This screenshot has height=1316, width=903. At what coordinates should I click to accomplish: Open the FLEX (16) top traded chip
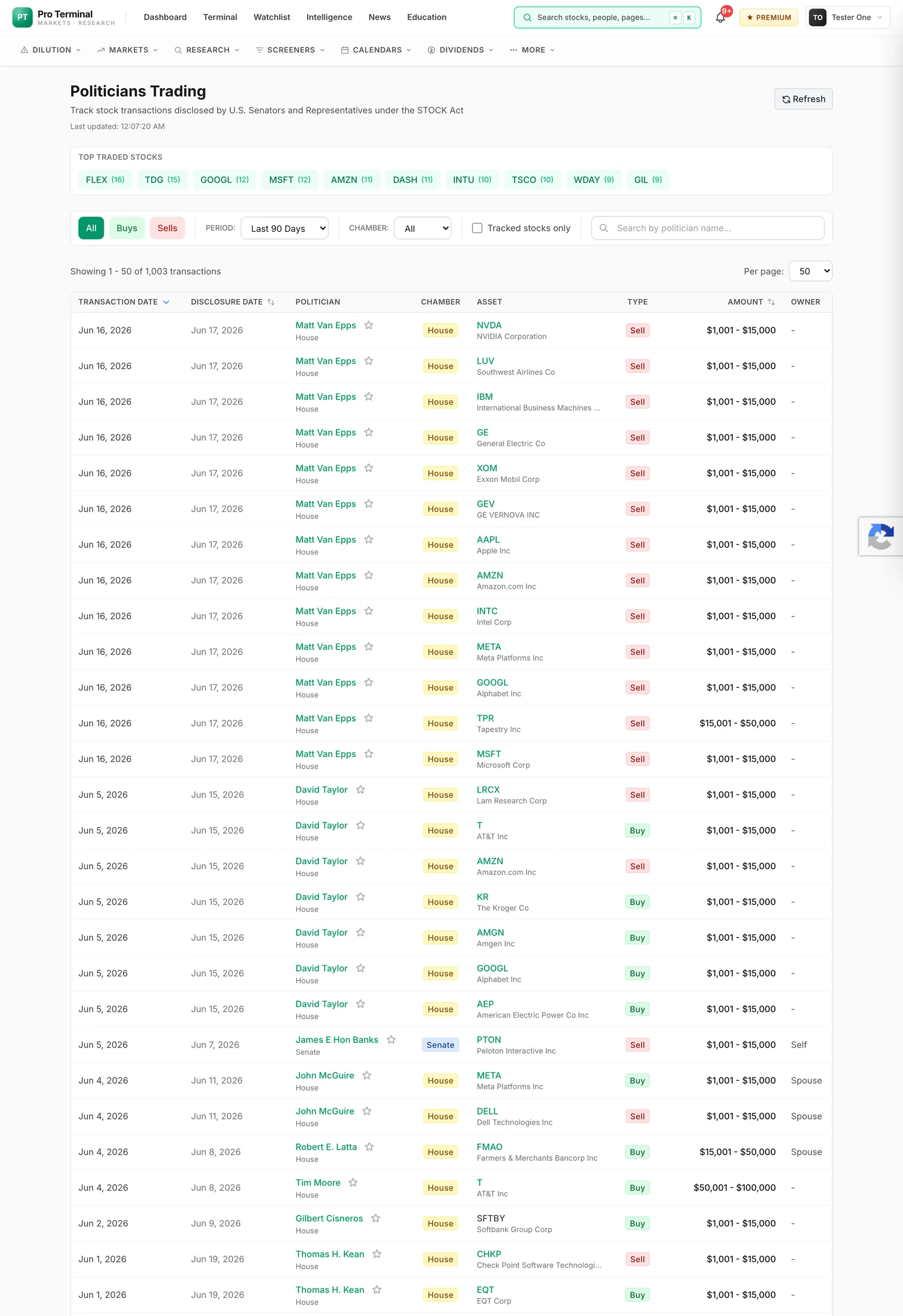pos(105,179)
